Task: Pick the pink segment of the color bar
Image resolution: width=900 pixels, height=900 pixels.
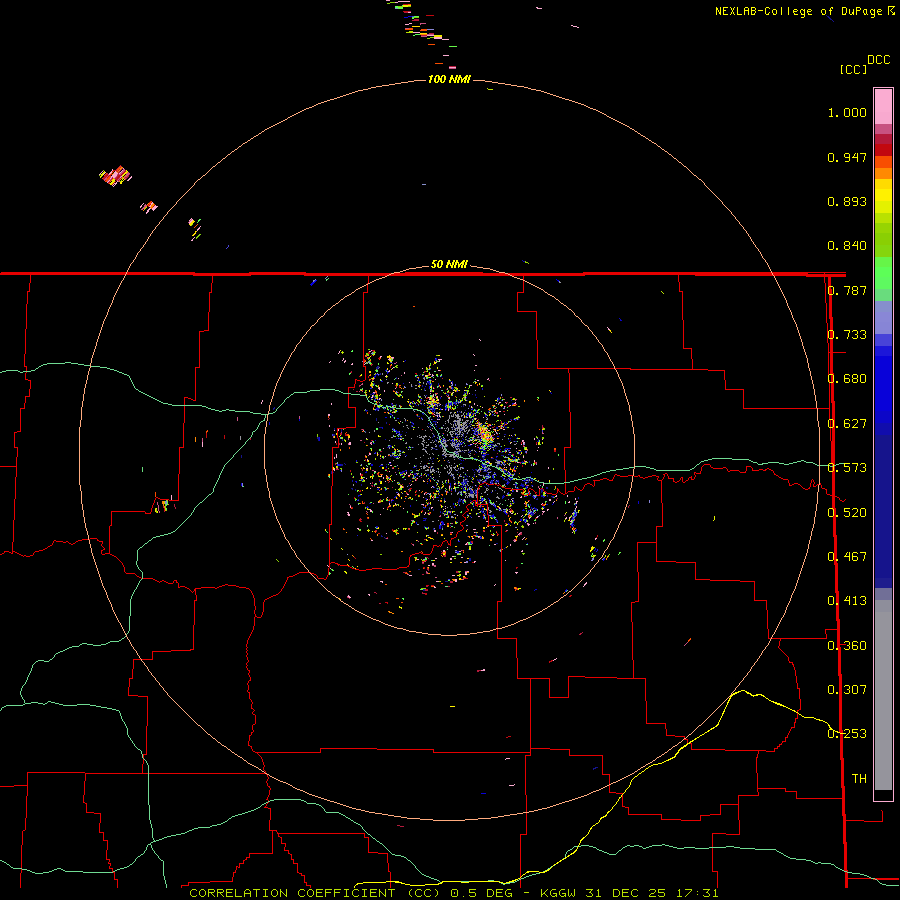Action: pos(883,107)
